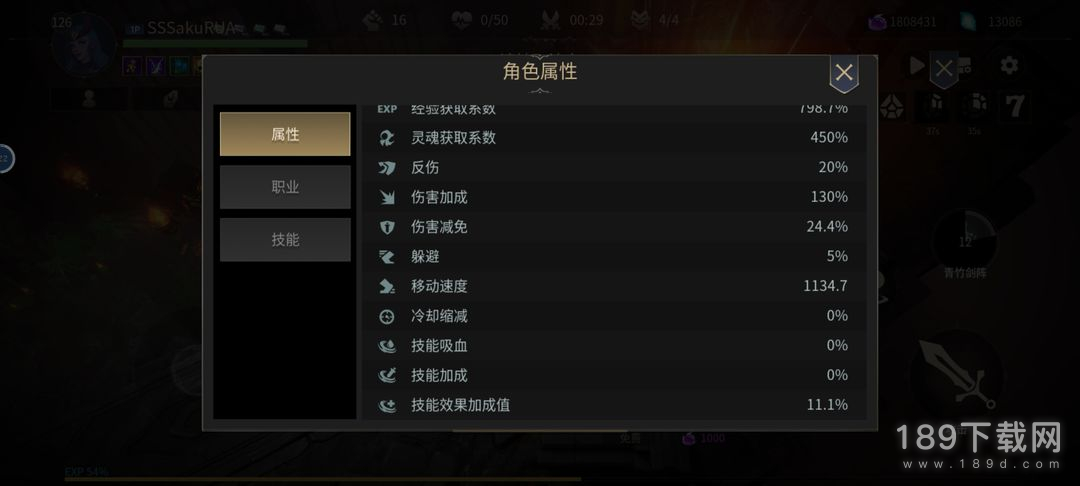Click the 反伤 reflect damage icon

(387, 167)
